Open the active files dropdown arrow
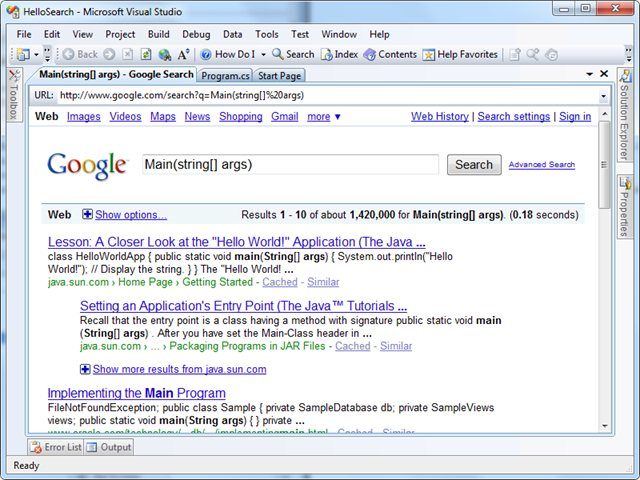The width and height of the screenshot is (640, 480). (x=589, y=74)
